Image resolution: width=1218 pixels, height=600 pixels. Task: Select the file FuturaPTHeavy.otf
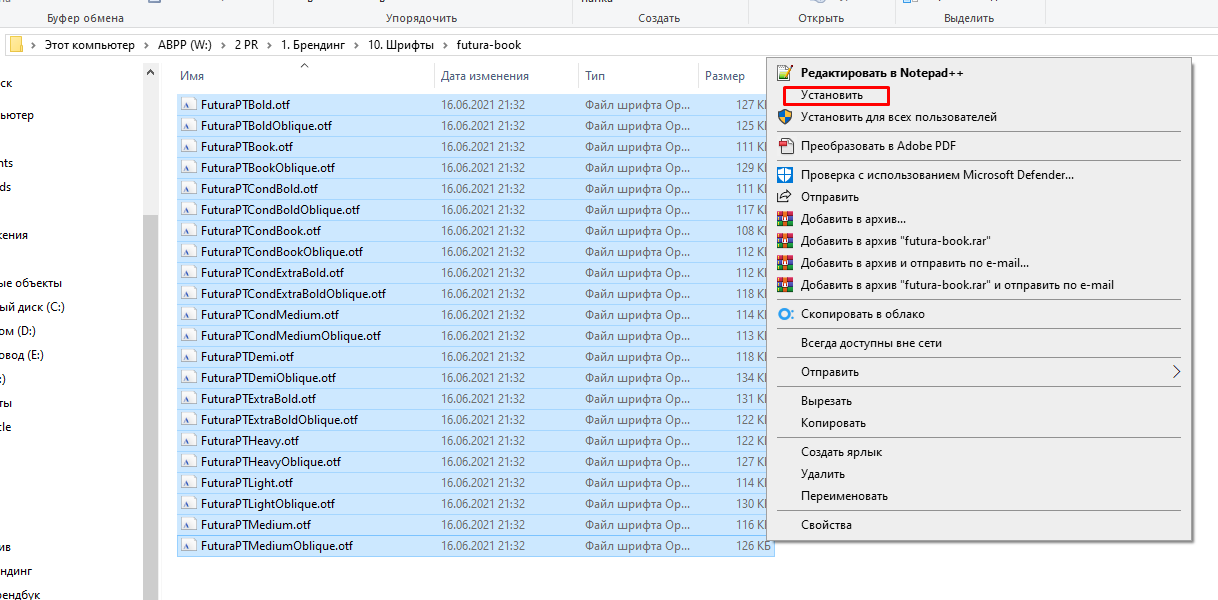[x=249, y=441]
